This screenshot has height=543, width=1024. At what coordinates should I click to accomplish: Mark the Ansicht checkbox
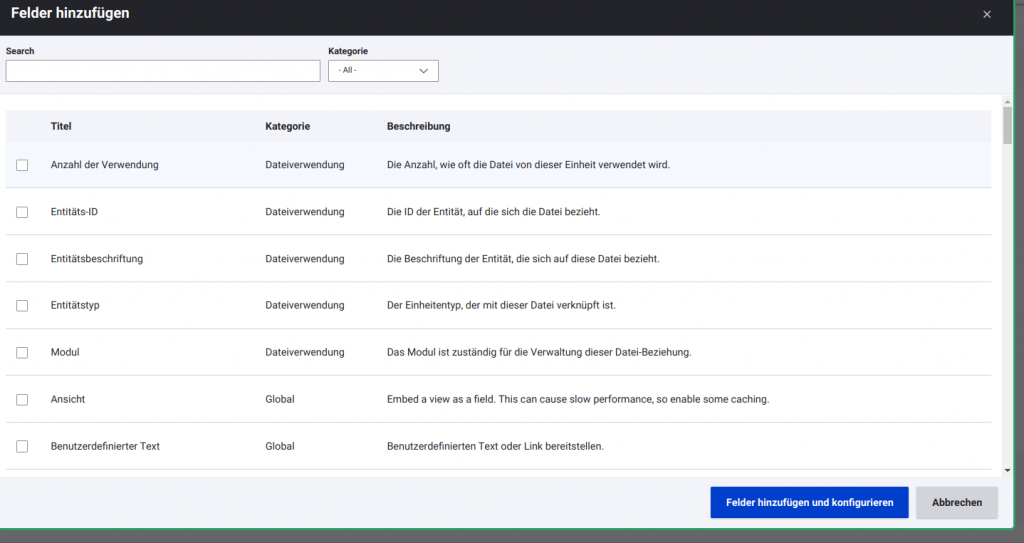tap(22, 400)
